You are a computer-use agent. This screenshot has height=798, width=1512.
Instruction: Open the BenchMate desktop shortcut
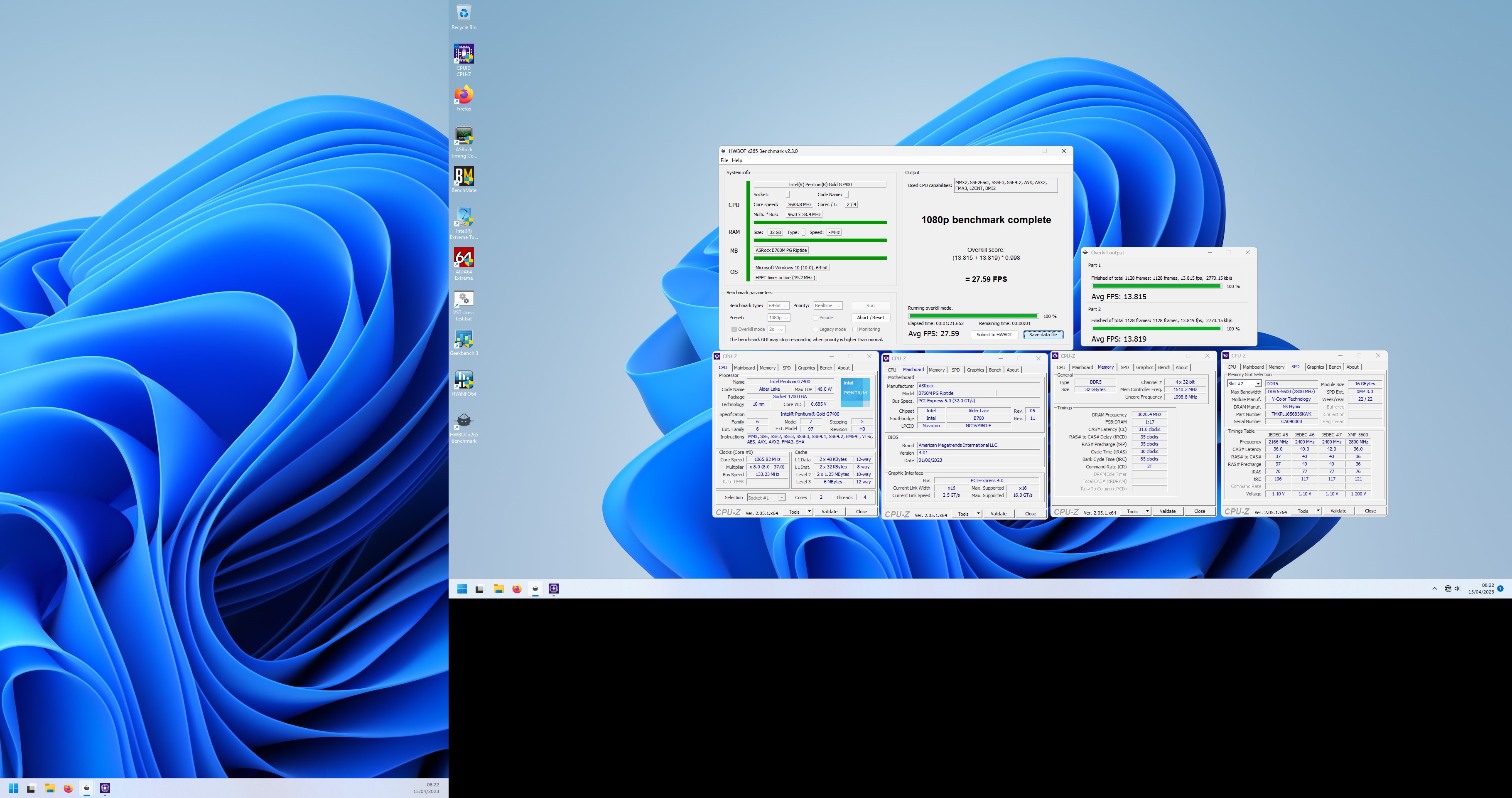[x=464, y=180]
